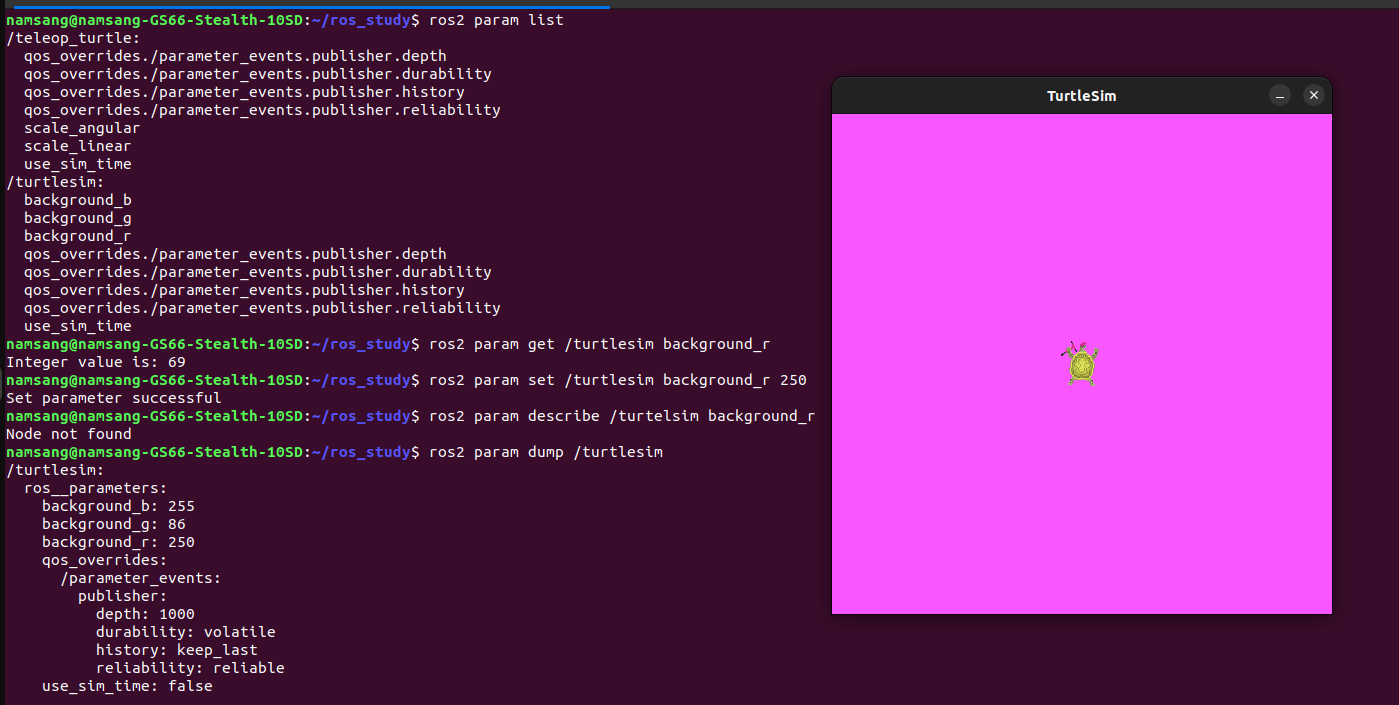This screenshot has width=1399, height=705.
Task: Click the 'durability: volatile' line
Action: [x=186, y=632]
